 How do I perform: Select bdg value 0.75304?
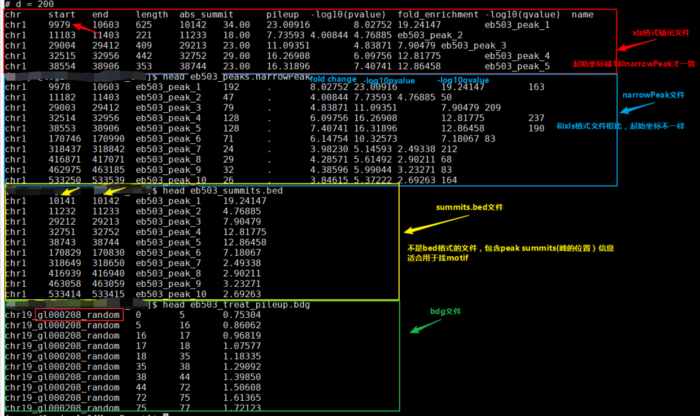point(242,315)
